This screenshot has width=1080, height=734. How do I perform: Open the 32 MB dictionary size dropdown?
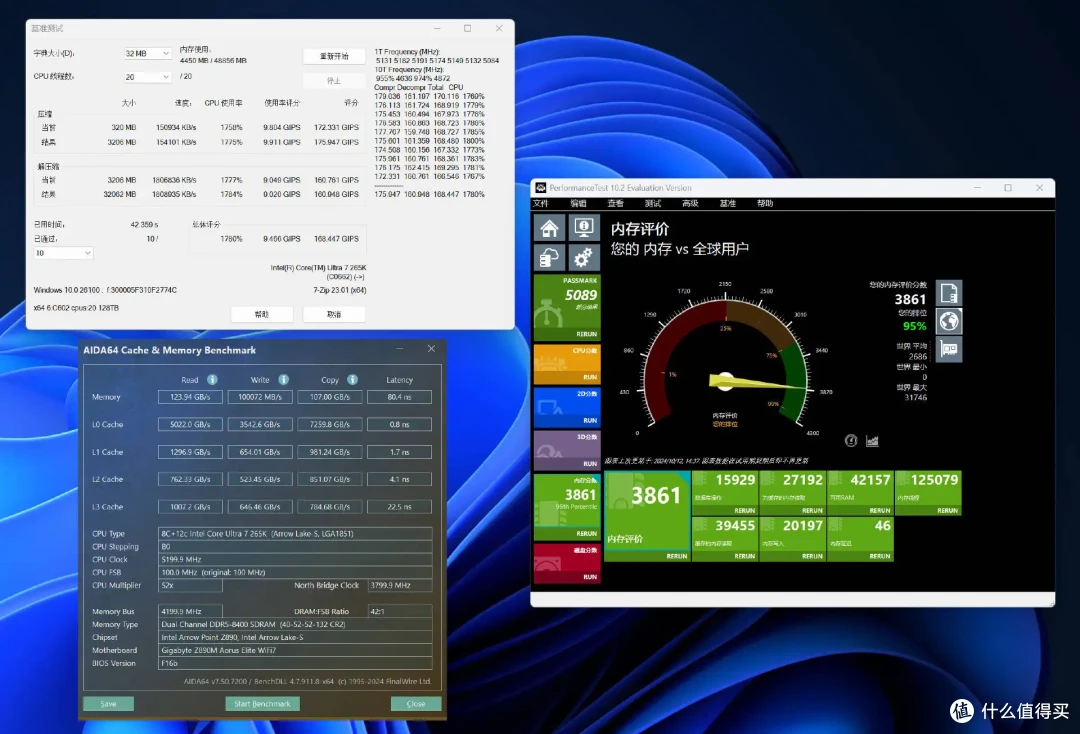[147, 53]
